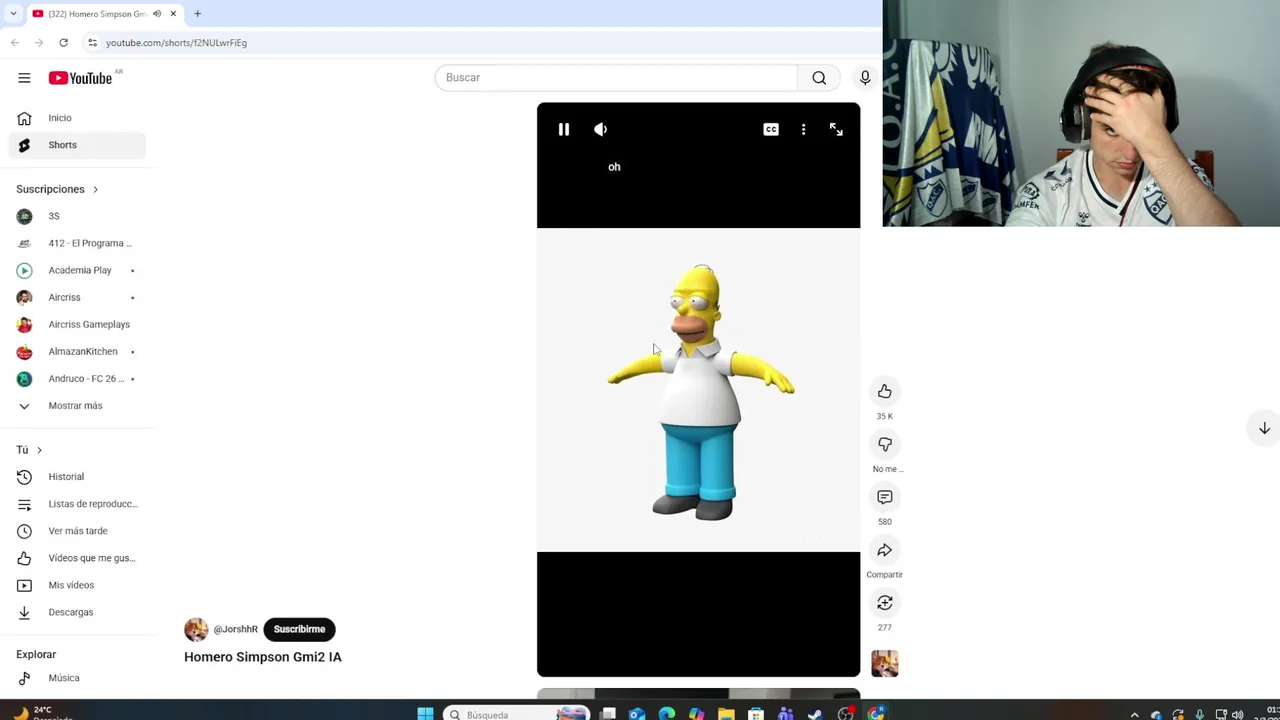The height and width of the screenshot is (720, 1280).
Task: Open a new browser tab
Action: (197, 13)
